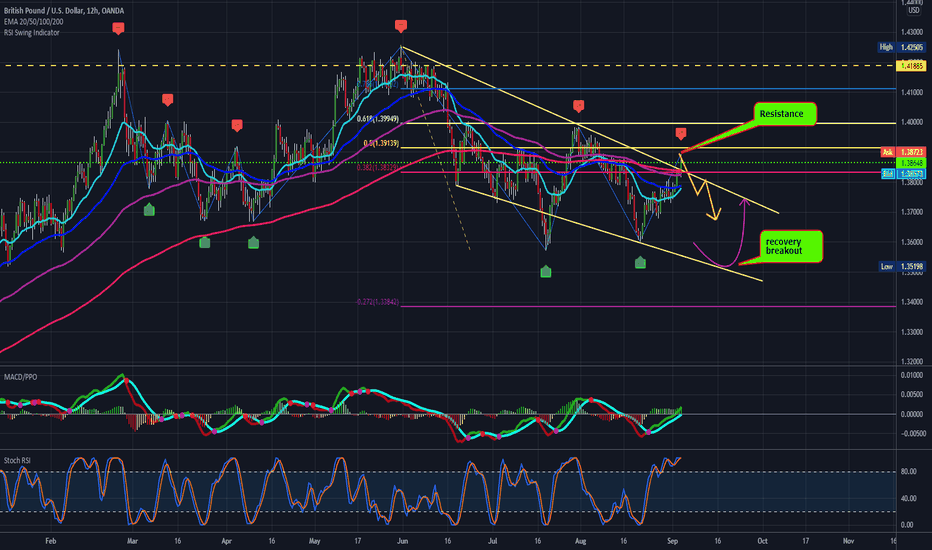Image resolution: width=932 pixels, height=550 pixels.
Task: Open the MACD/PPO pane label
Action: tap(20, 377)
